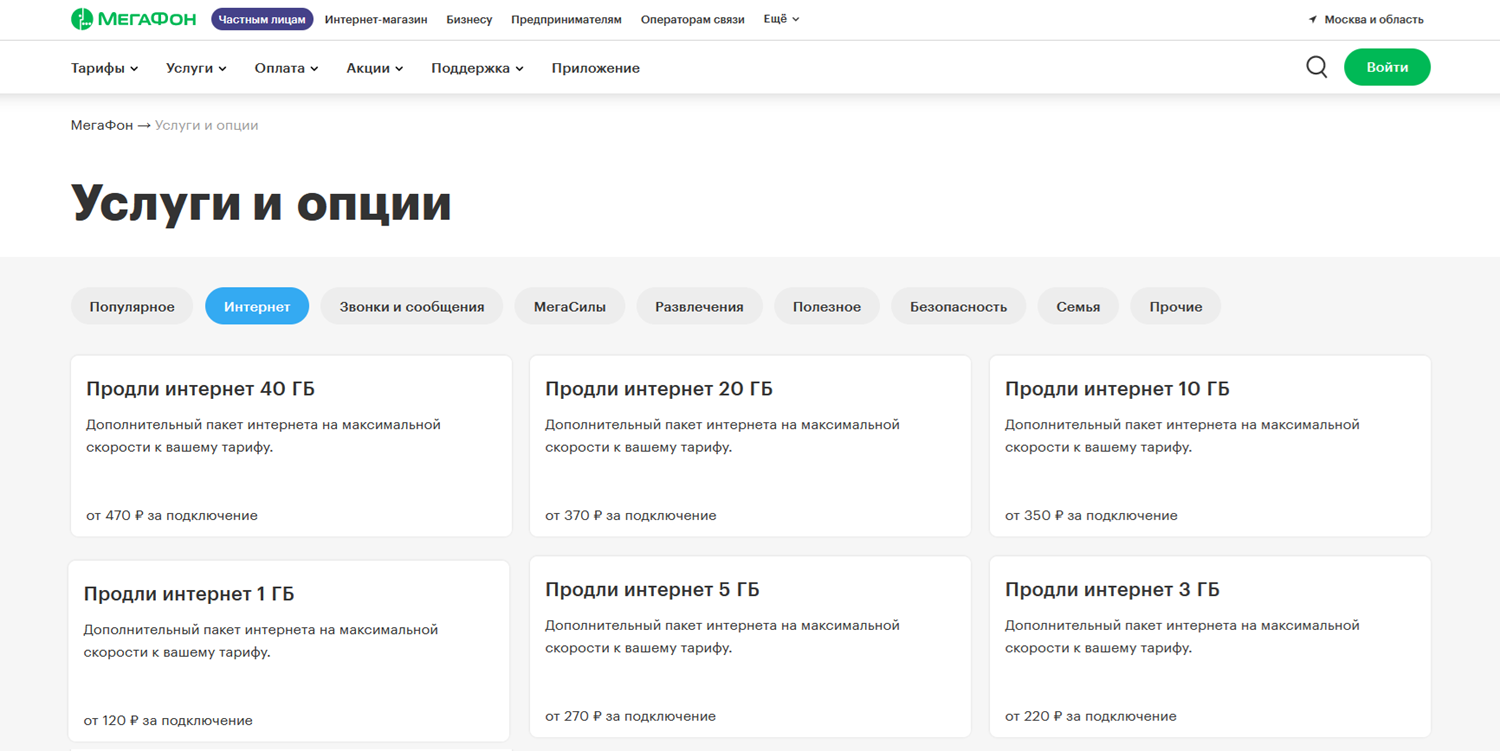The image size is (1500, 751).
Task: Select the Популярное filter tab
Action: click(x=132, y=307)
